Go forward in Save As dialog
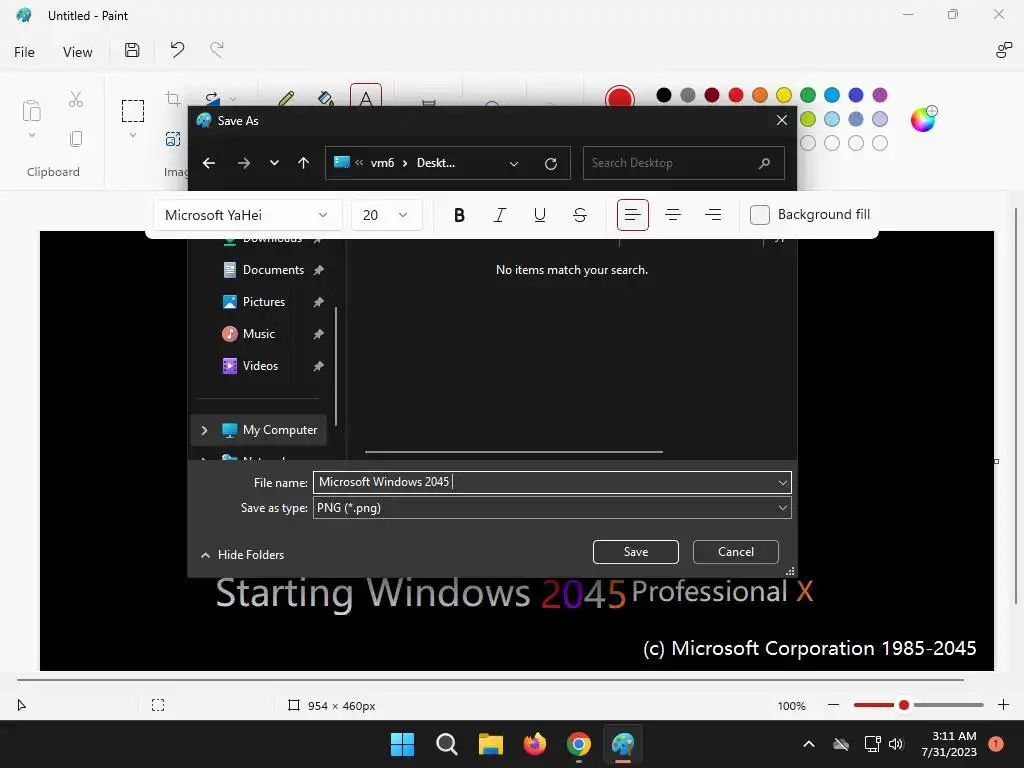Viewport: 1024px width, 768px height. [244, 163]
